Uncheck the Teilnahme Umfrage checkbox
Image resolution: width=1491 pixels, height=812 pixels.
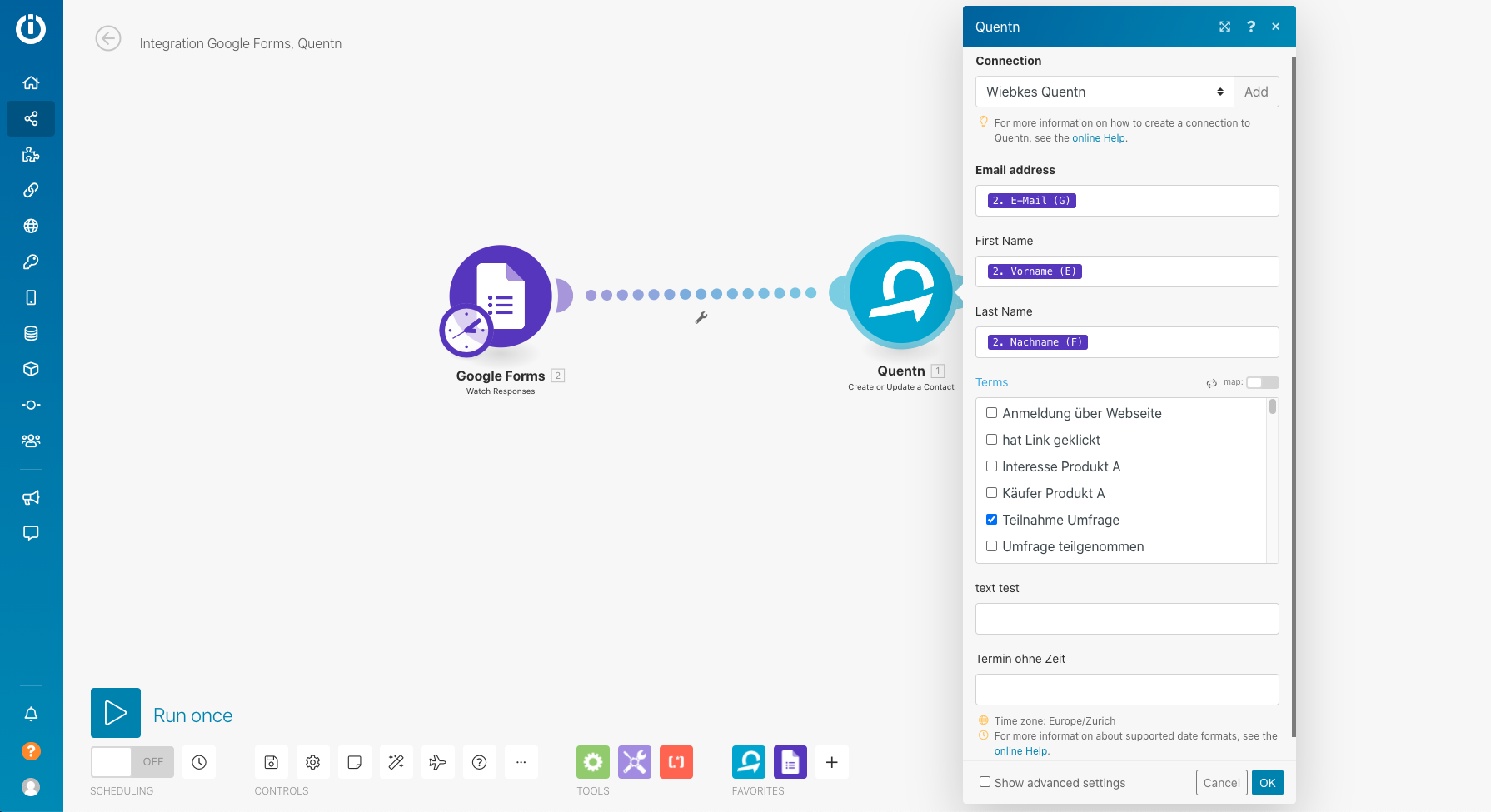(992, 520)
